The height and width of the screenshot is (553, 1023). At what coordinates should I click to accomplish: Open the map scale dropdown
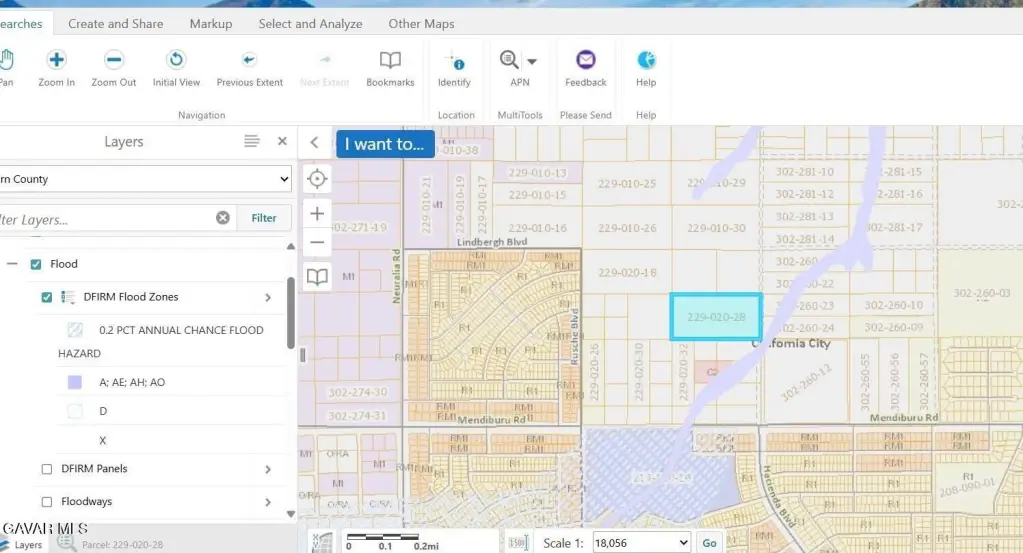click(x=641, y=542)
